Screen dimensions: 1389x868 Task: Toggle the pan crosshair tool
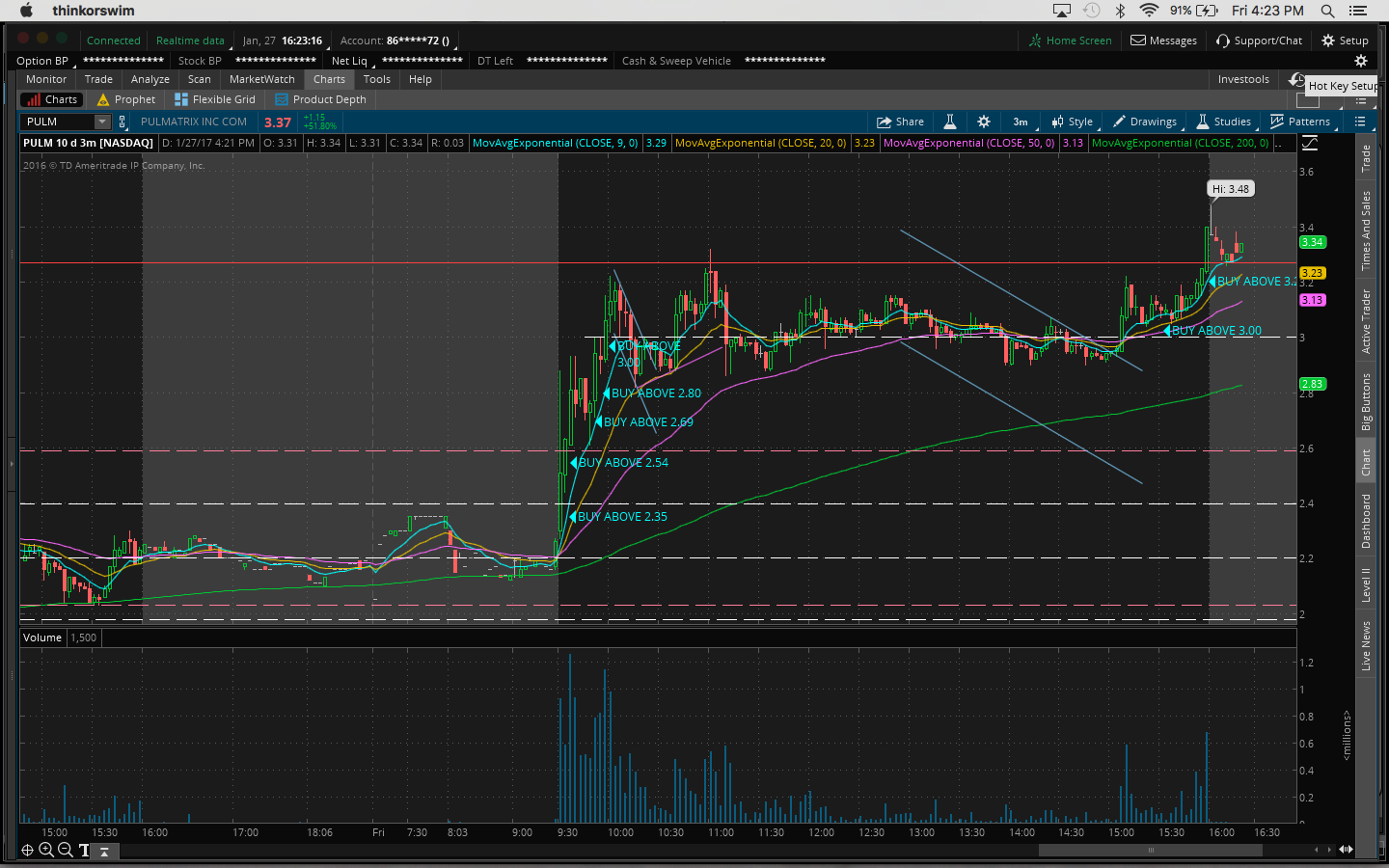(27, 850)
